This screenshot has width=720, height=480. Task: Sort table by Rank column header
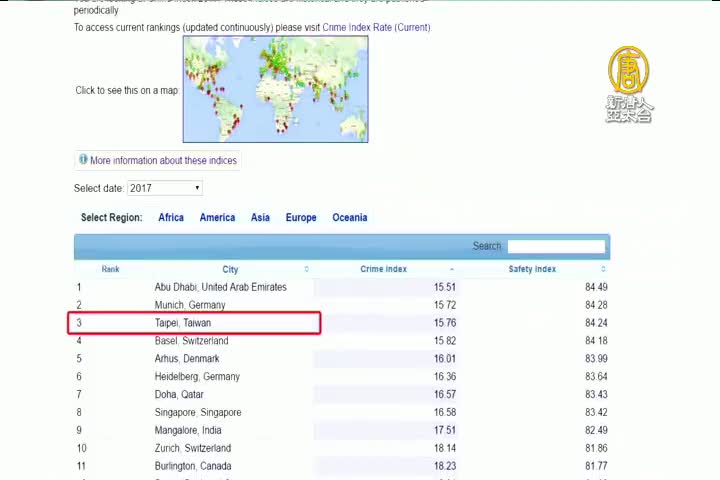click(x=110, y=269)
